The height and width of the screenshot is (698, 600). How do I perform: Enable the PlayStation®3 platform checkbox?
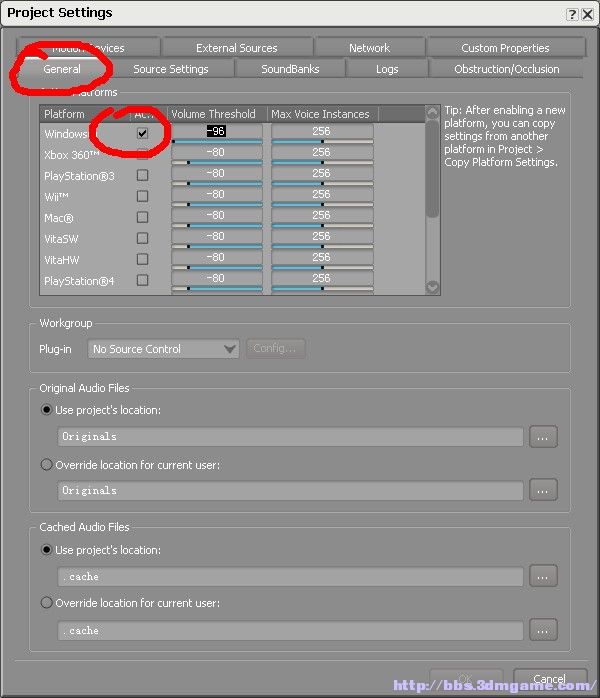pyautogui.click(x=142, y=175)
